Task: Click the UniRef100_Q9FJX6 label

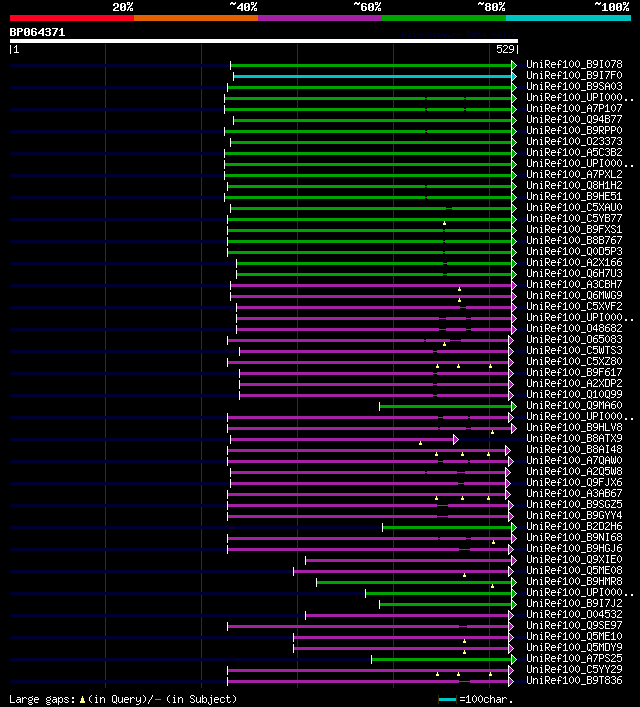Action: (x=574, y=482)
